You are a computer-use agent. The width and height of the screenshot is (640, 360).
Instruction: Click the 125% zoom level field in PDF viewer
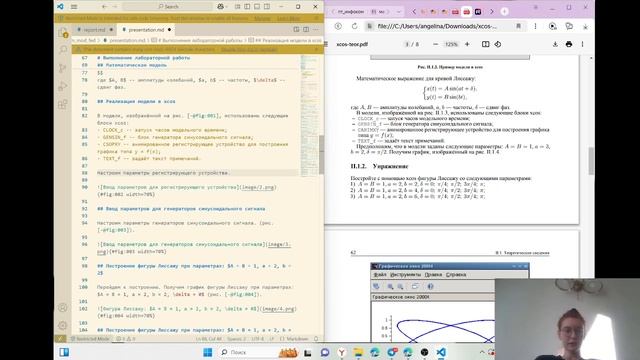tap(451, 44)
